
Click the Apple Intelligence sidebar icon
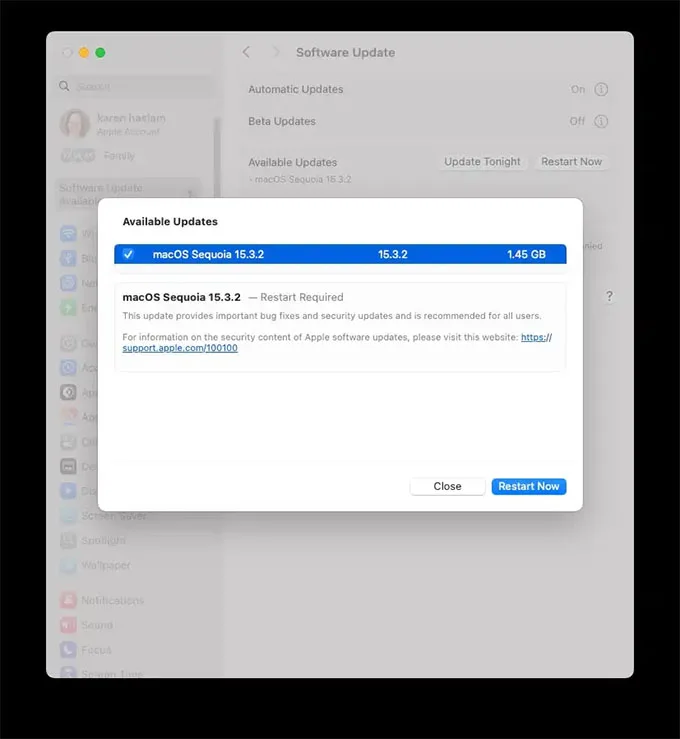tap(68, 417)
